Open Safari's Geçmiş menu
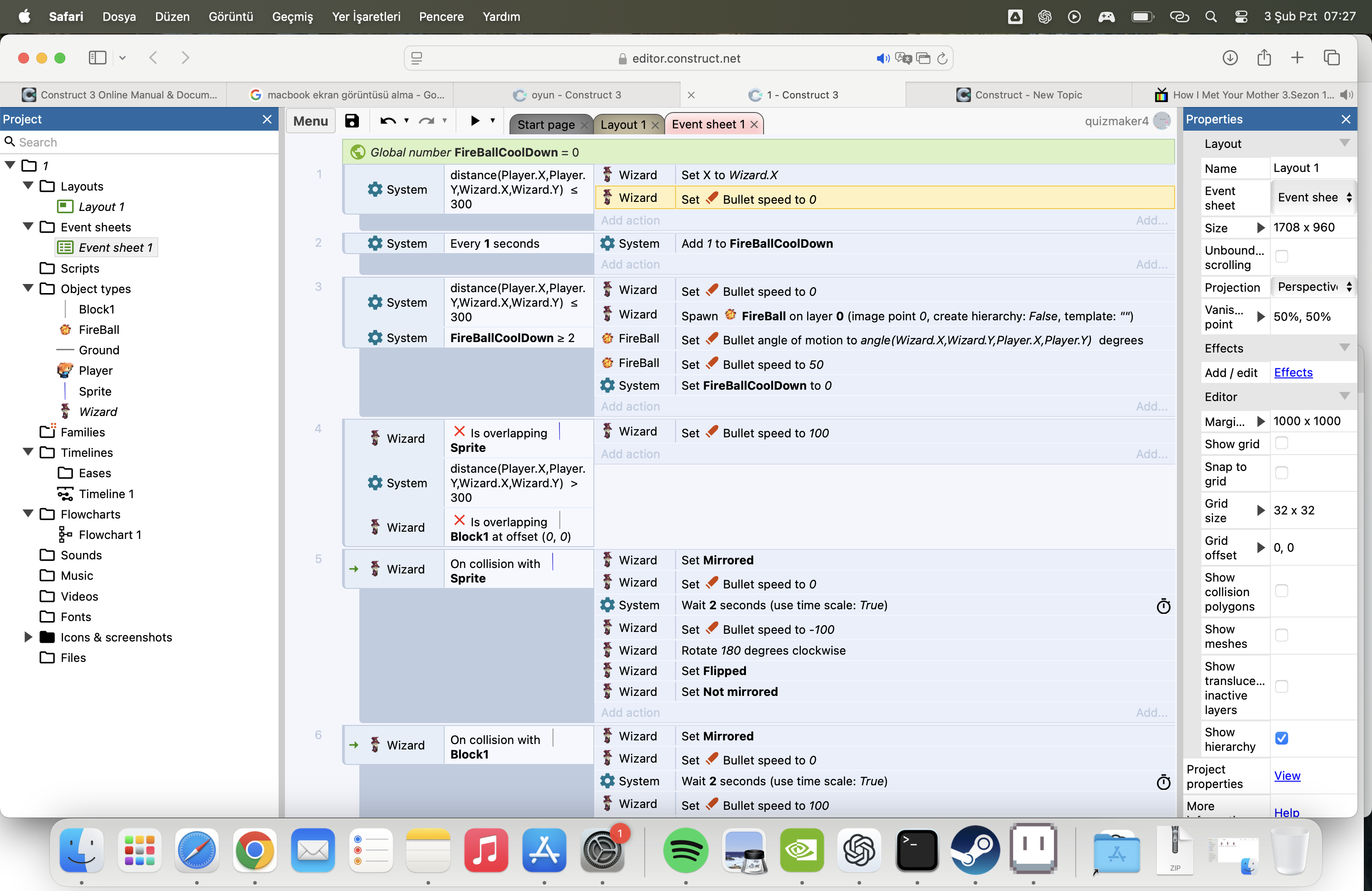Image resolution: width=1372 pixels, height=891 pixels. click(x=292, y=16)
